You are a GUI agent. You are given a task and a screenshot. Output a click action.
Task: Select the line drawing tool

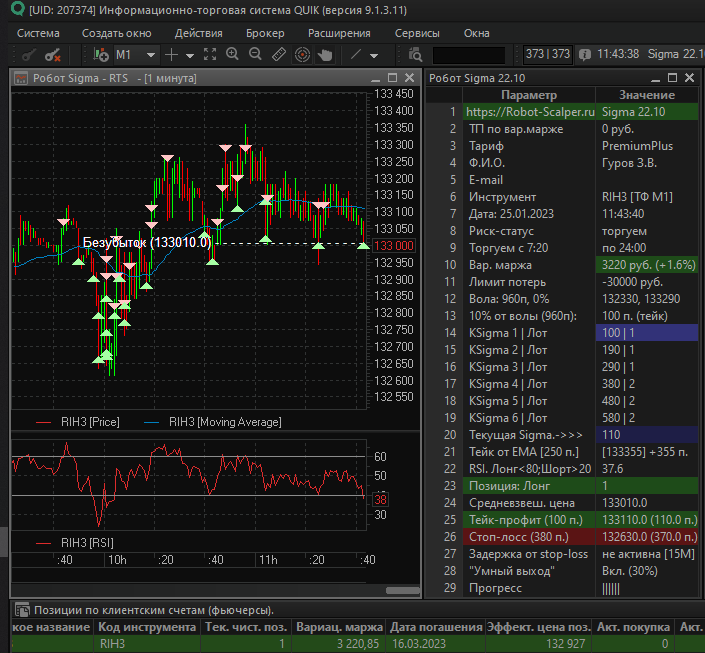click(x=356, y=54)
